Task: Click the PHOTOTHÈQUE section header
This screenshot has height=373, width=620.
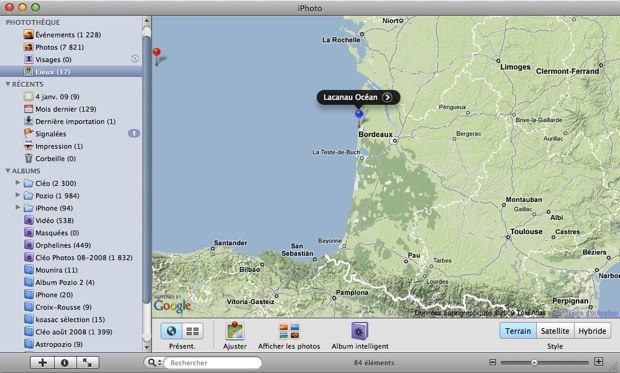Action: 33,22
